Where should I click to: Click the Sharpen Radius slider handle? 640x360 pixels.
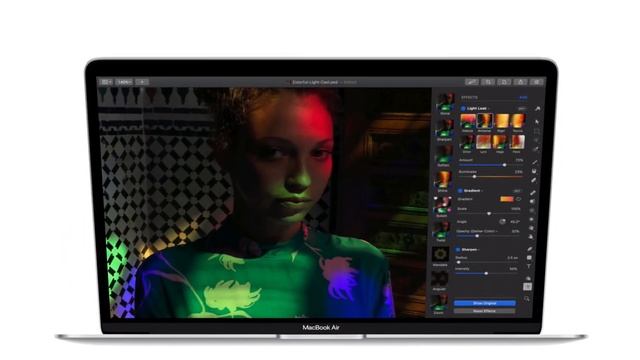pyautogui.click(x=459, y=262)
